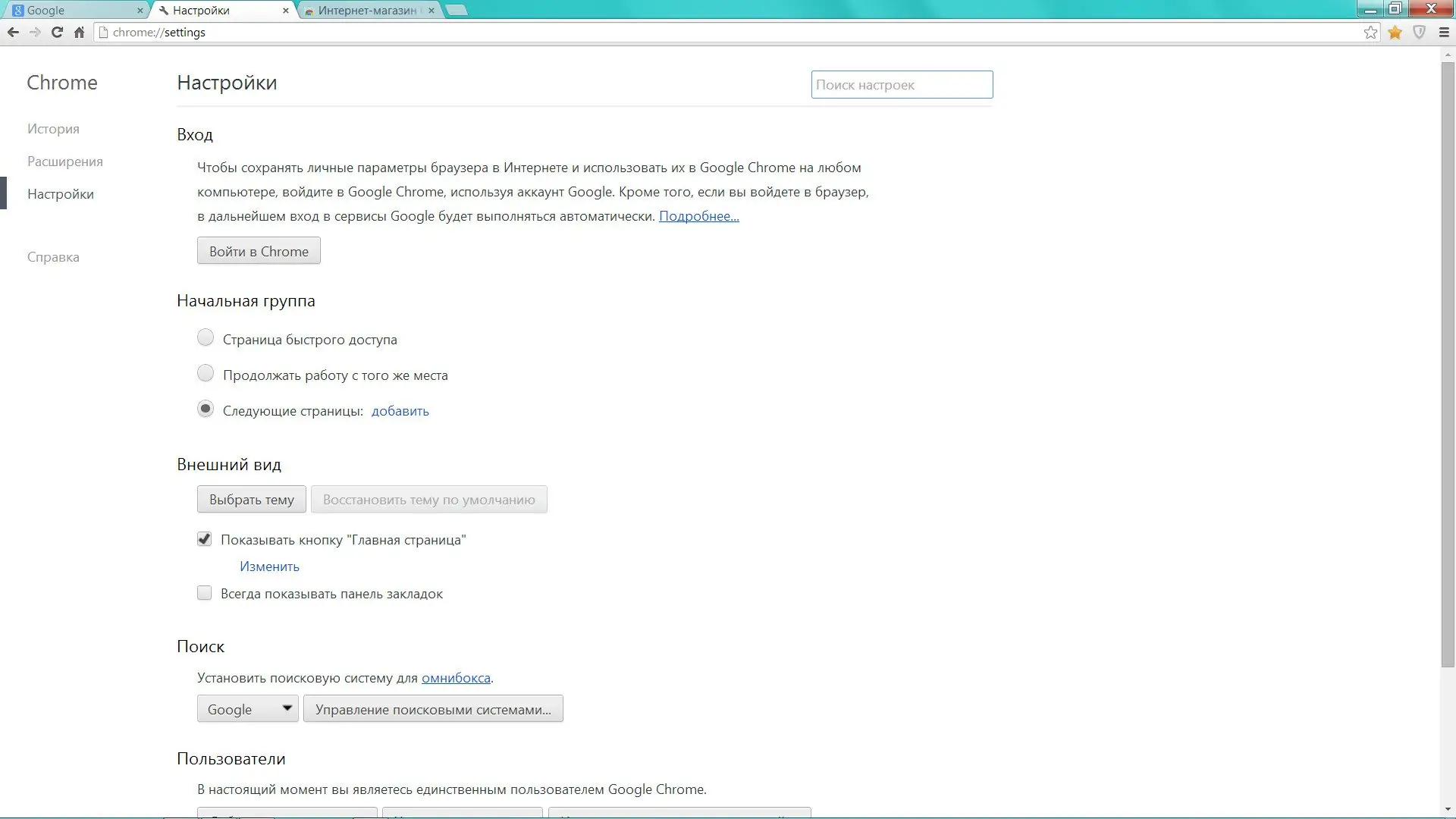Click the orange star extension icon
Image resolution: width=1456 pixels, height=819 pixels.
(x=1395, y=32)
